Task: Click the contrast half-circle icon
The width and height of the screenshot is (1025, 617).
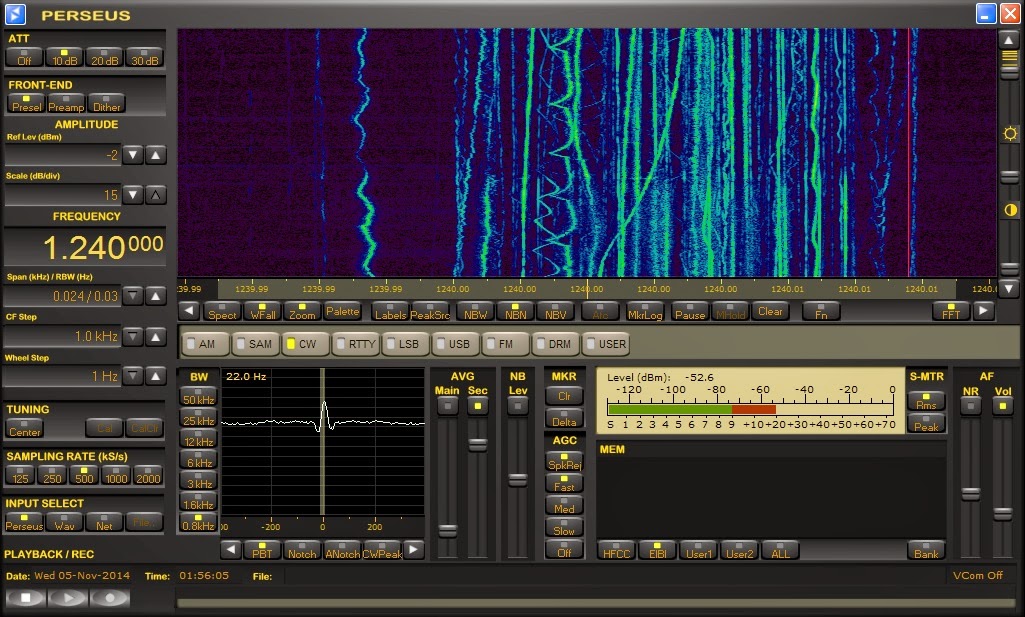Action: 1010,210
